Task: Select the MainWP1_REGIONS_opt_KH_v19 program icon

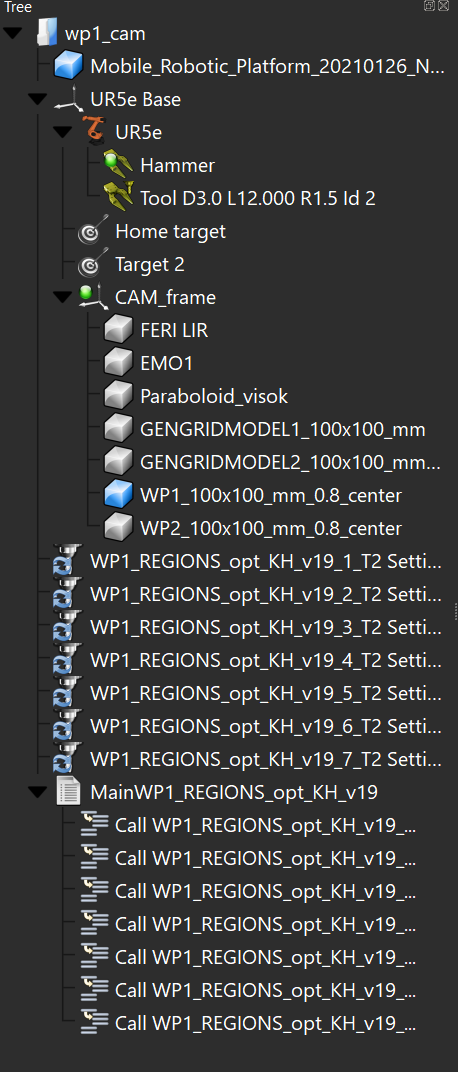Action: [68, 792]
